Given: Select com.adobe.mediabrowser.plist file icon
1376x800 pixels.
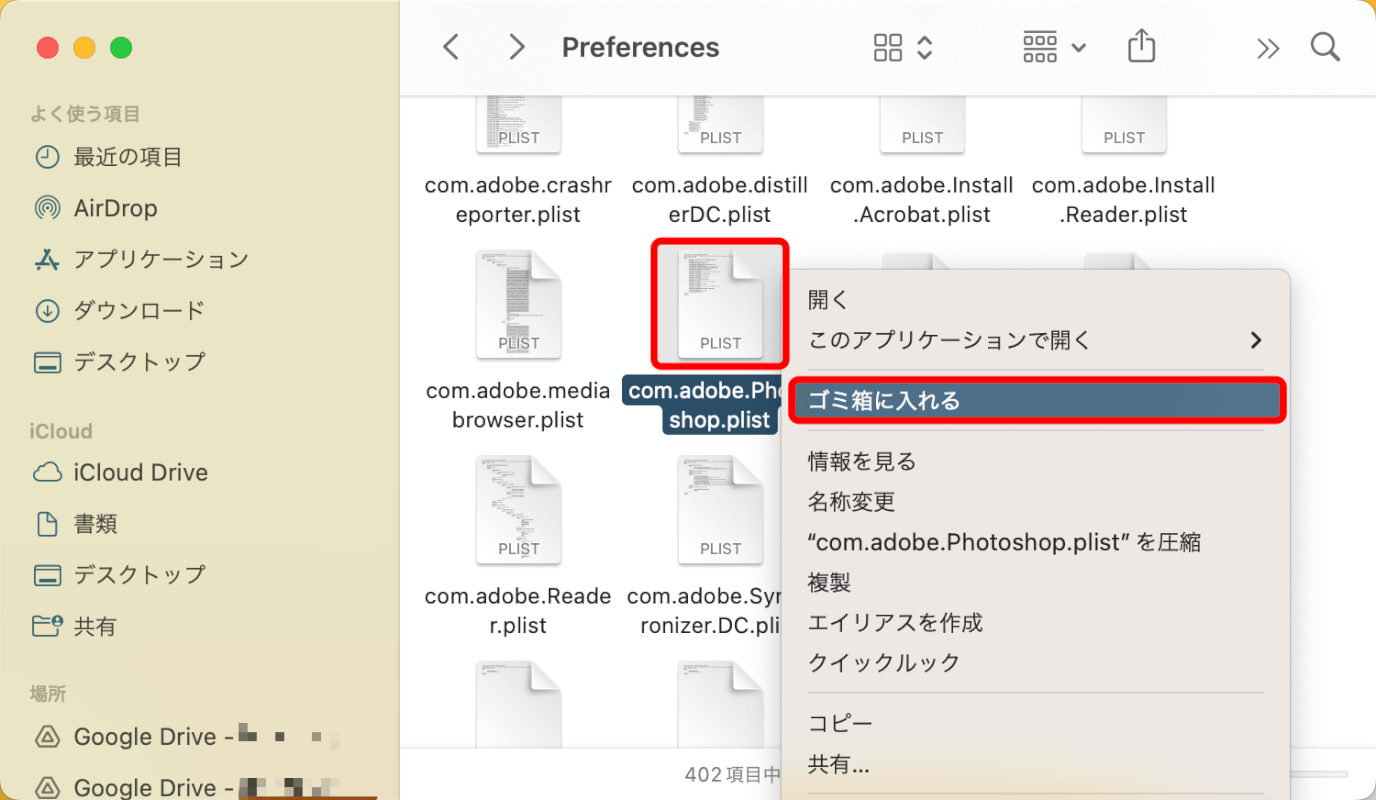Looking at the screenshot, I should (518, 304).
